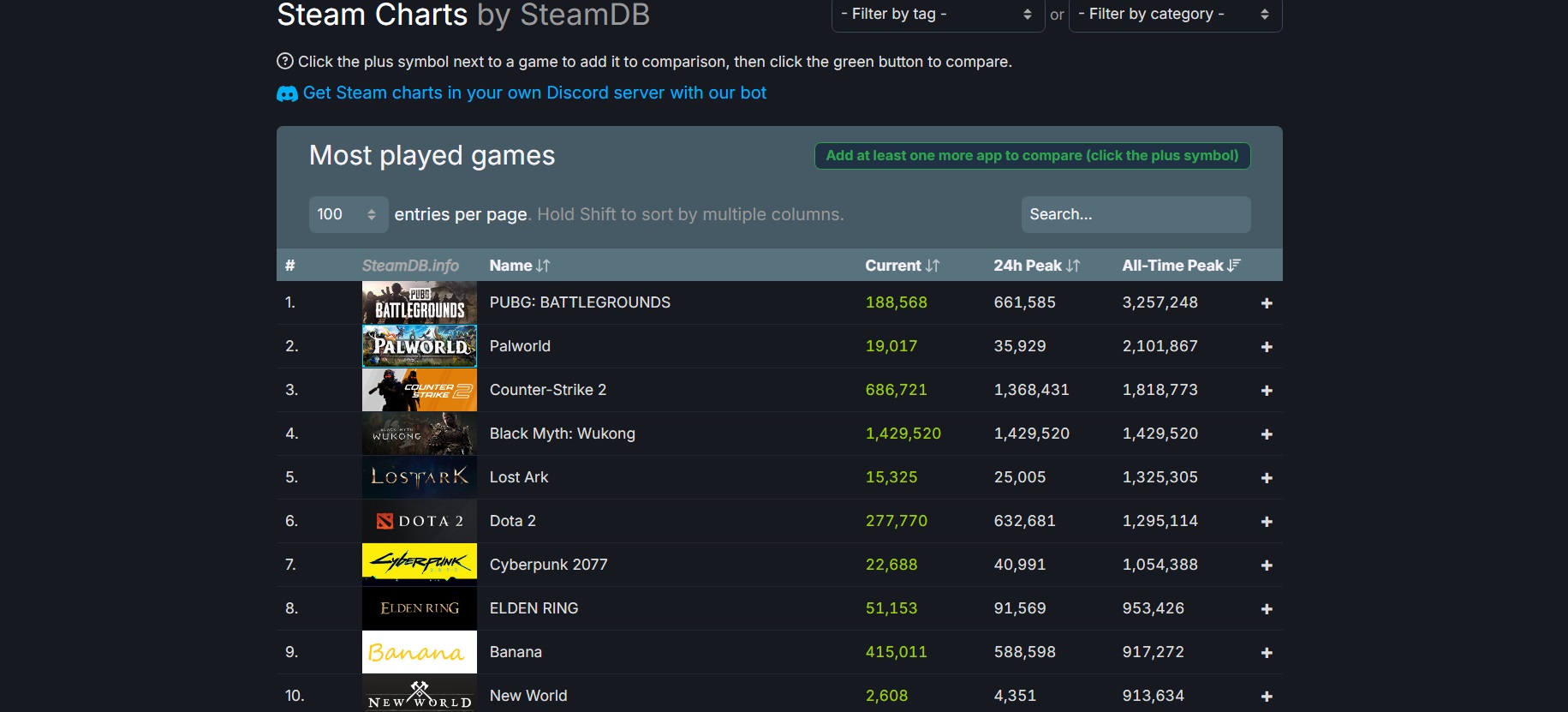Open Black Myth: Wukong name link

point(563,434)
